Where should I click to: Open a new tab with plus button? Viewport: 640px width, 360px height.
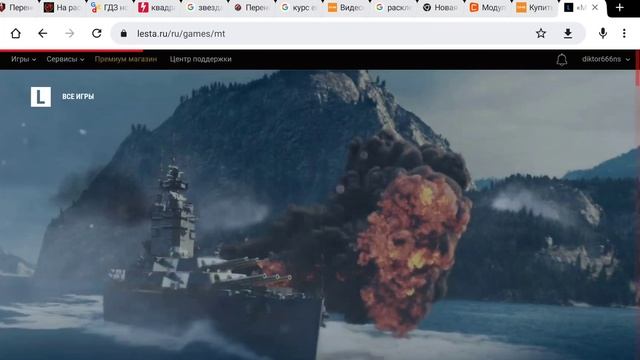620,7
